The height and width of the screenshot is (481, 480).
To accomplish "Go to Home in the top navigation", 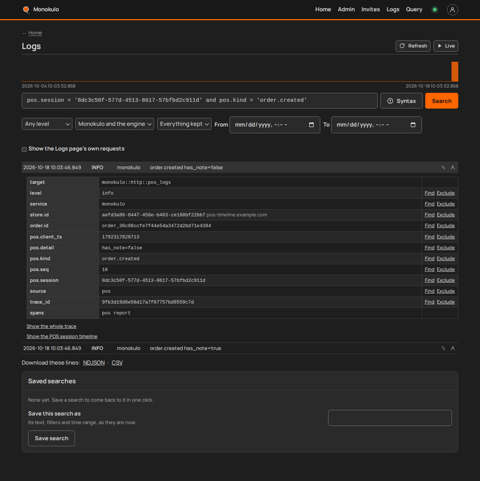I will (323, 10).
